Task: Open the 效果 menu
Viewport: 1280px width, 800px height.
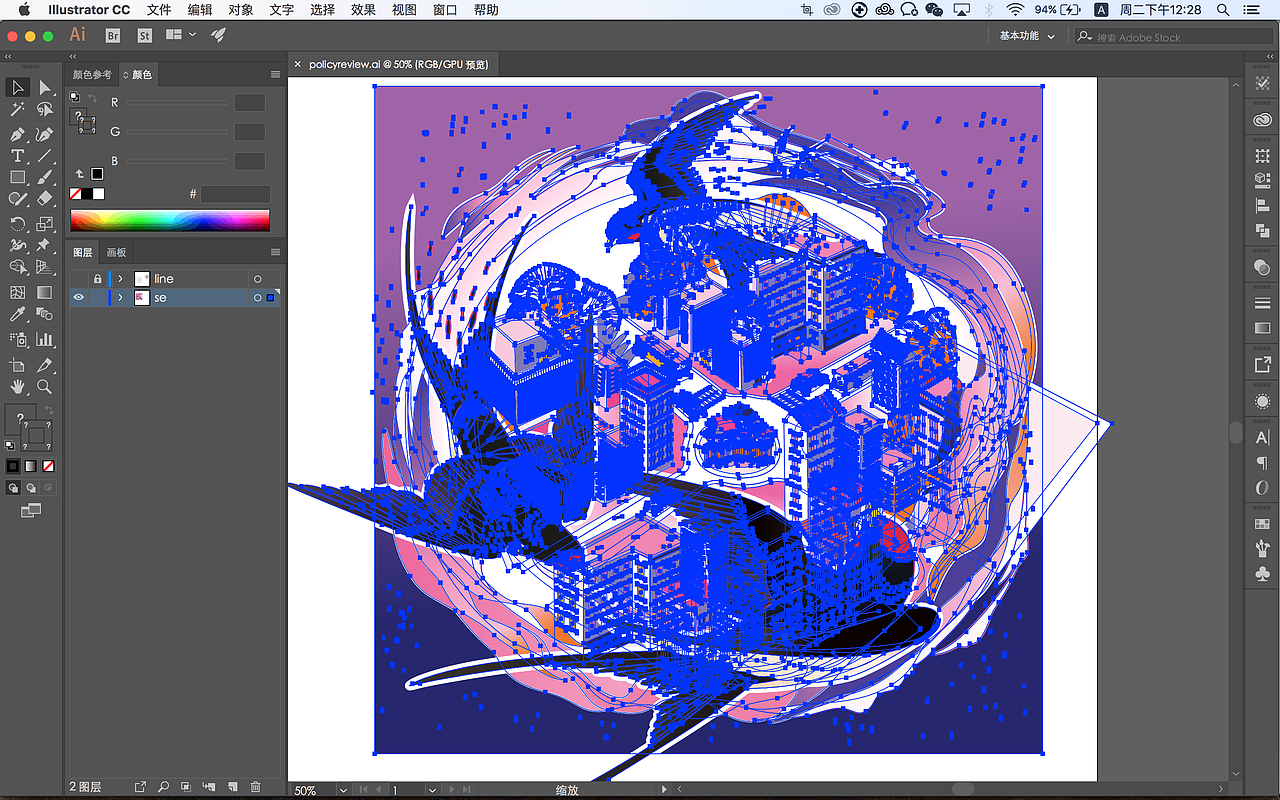Action: 363,10
